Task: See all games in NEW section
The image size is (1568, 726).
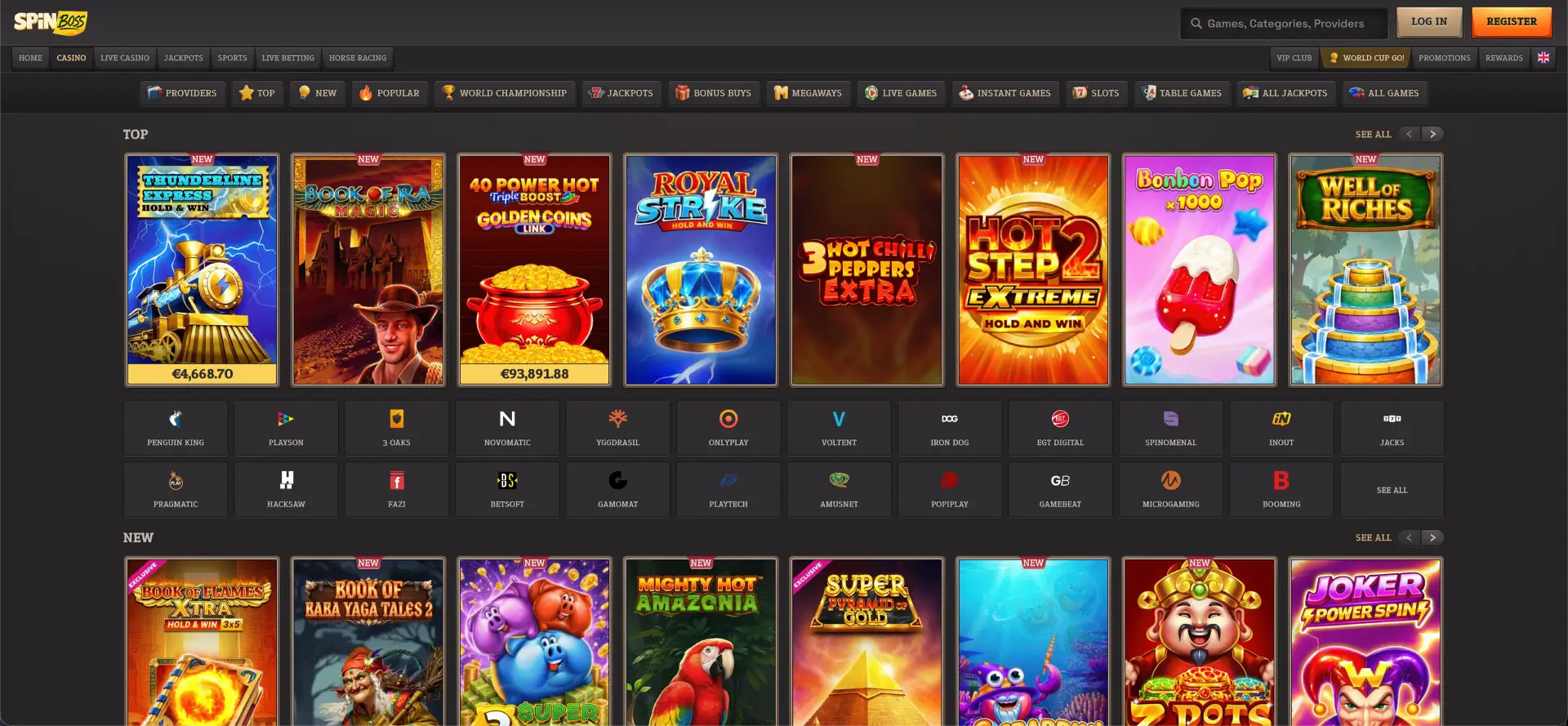Action: (1373, 537)
